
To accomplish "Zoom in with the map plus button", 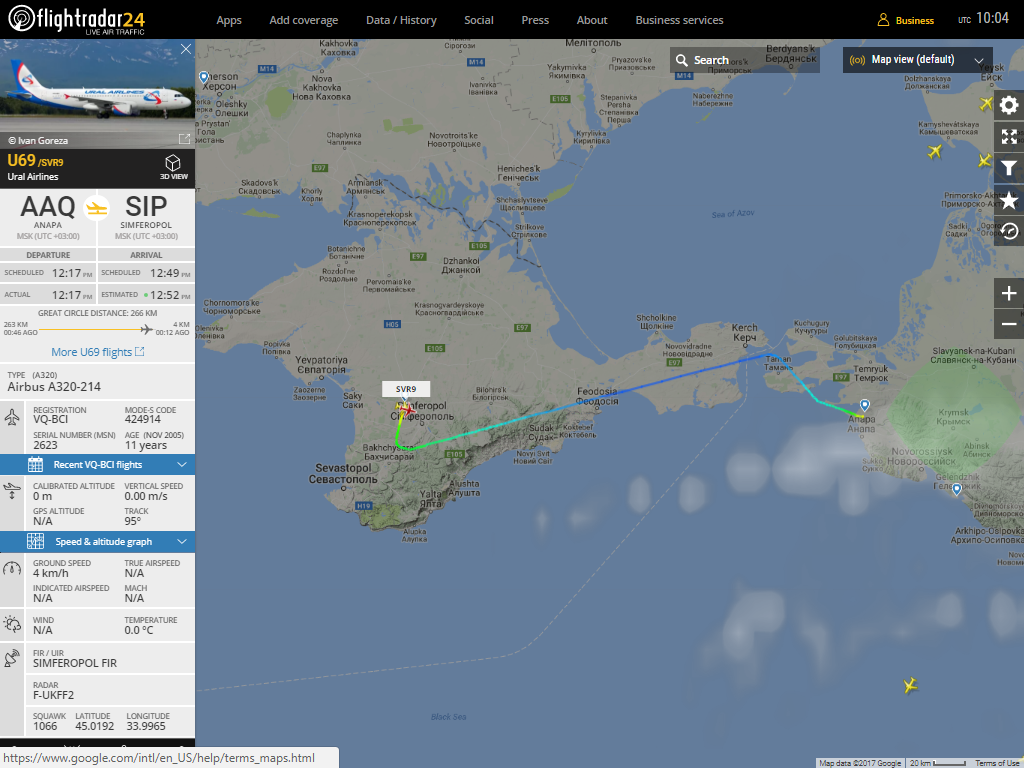I will click(x=1009, y=293).
